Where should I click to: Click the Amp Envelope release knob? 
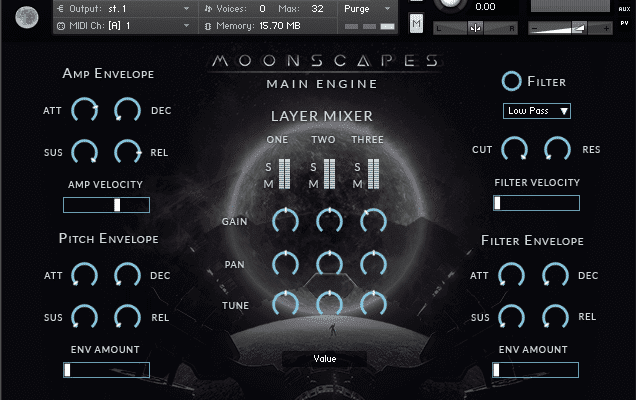[x=128, y=152]
